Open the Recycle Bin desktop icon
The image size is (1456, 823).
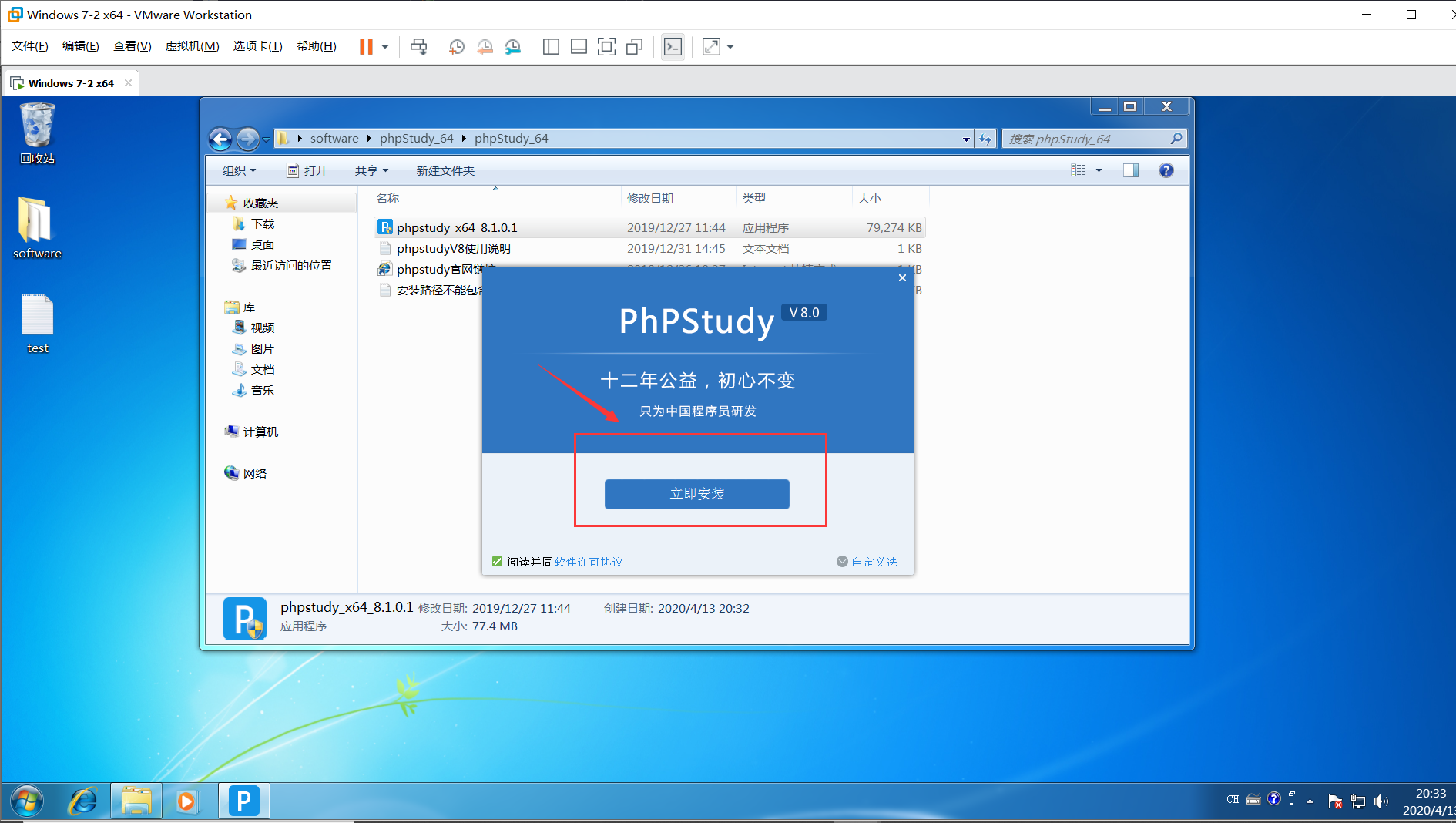(x=37, y=134)
